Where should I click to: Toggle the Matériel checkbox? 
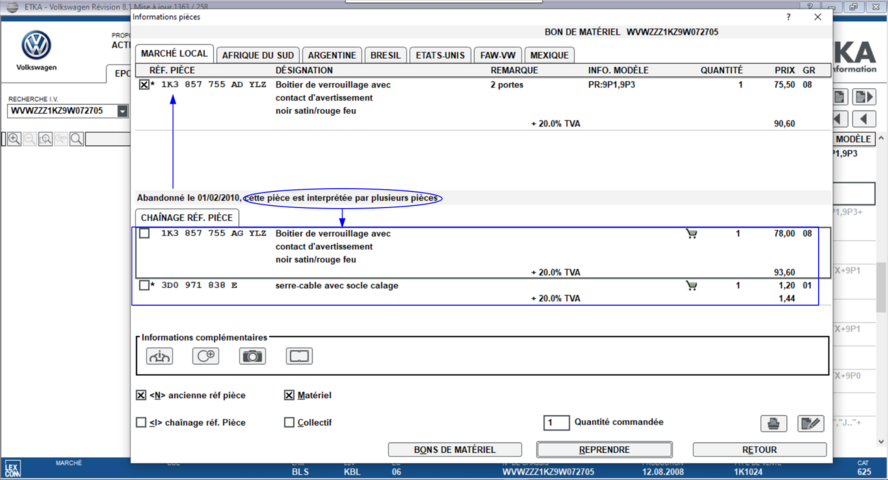coord(289,395)
